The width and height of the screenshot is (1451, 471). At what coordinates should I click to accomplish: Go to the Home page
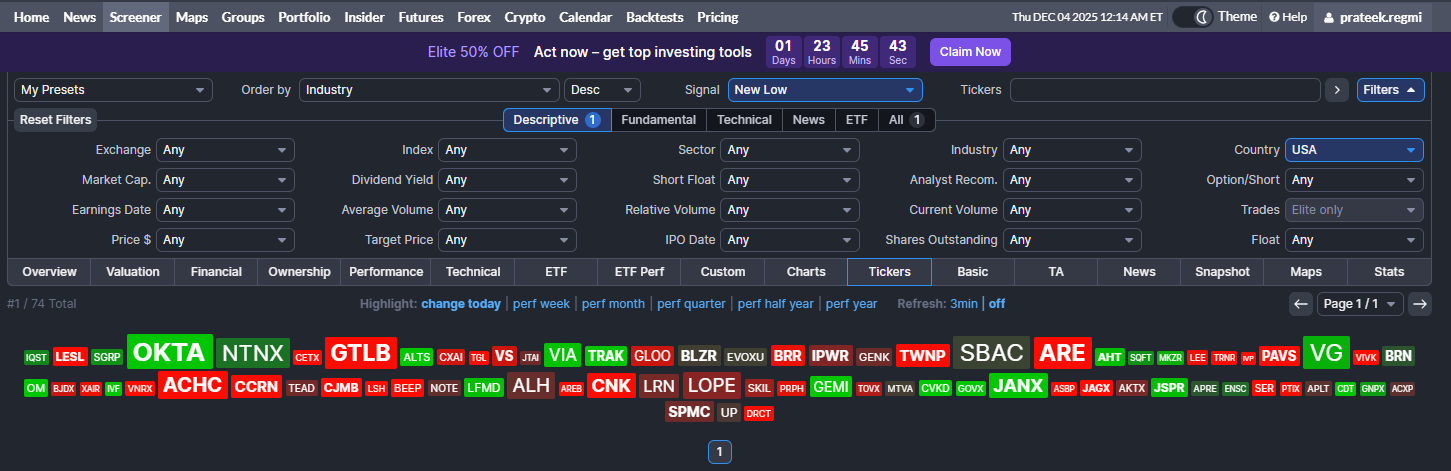point(31,17)
